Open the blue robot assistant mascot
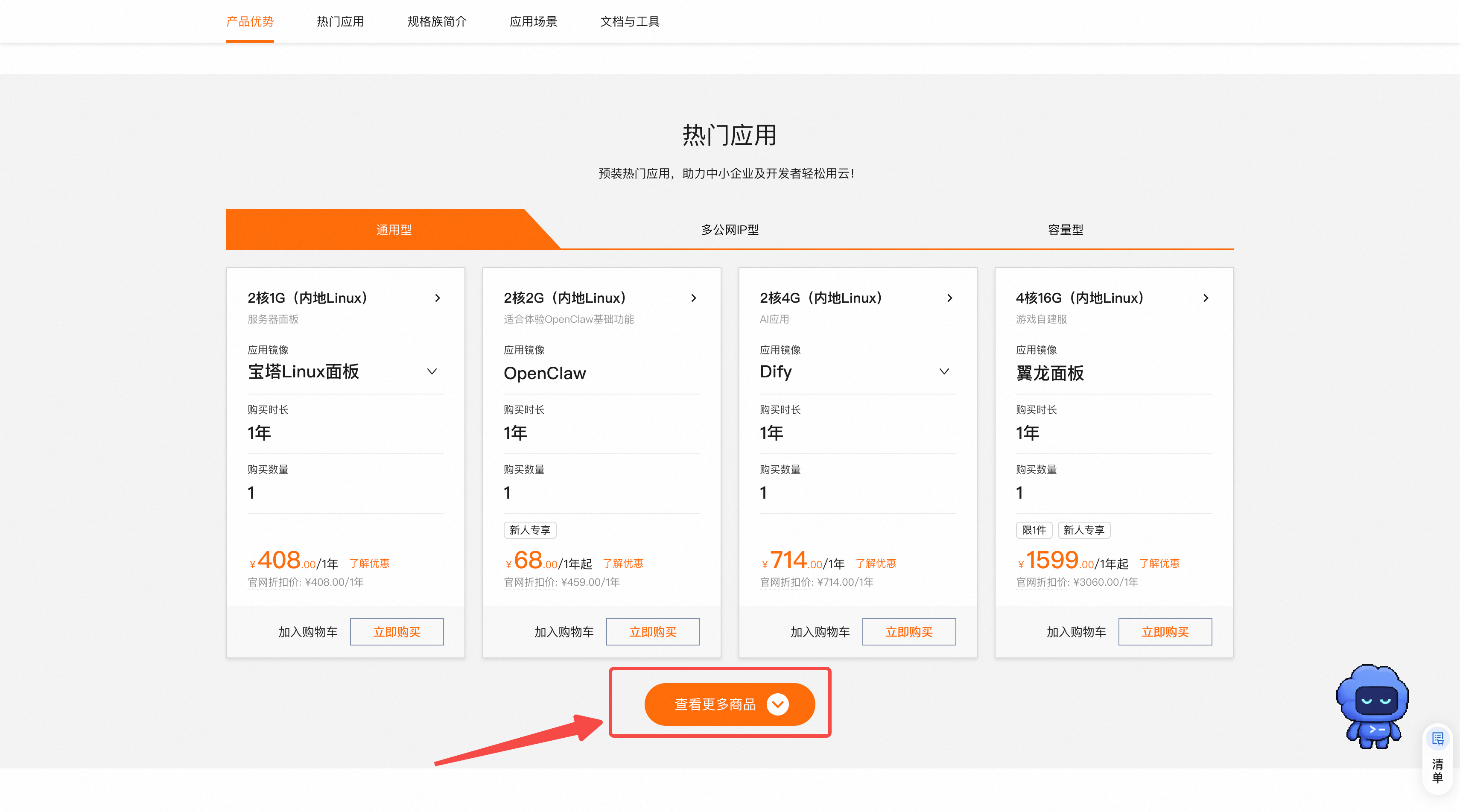The width and height of the screenshot is (1460, 812). click(1372, 706)
